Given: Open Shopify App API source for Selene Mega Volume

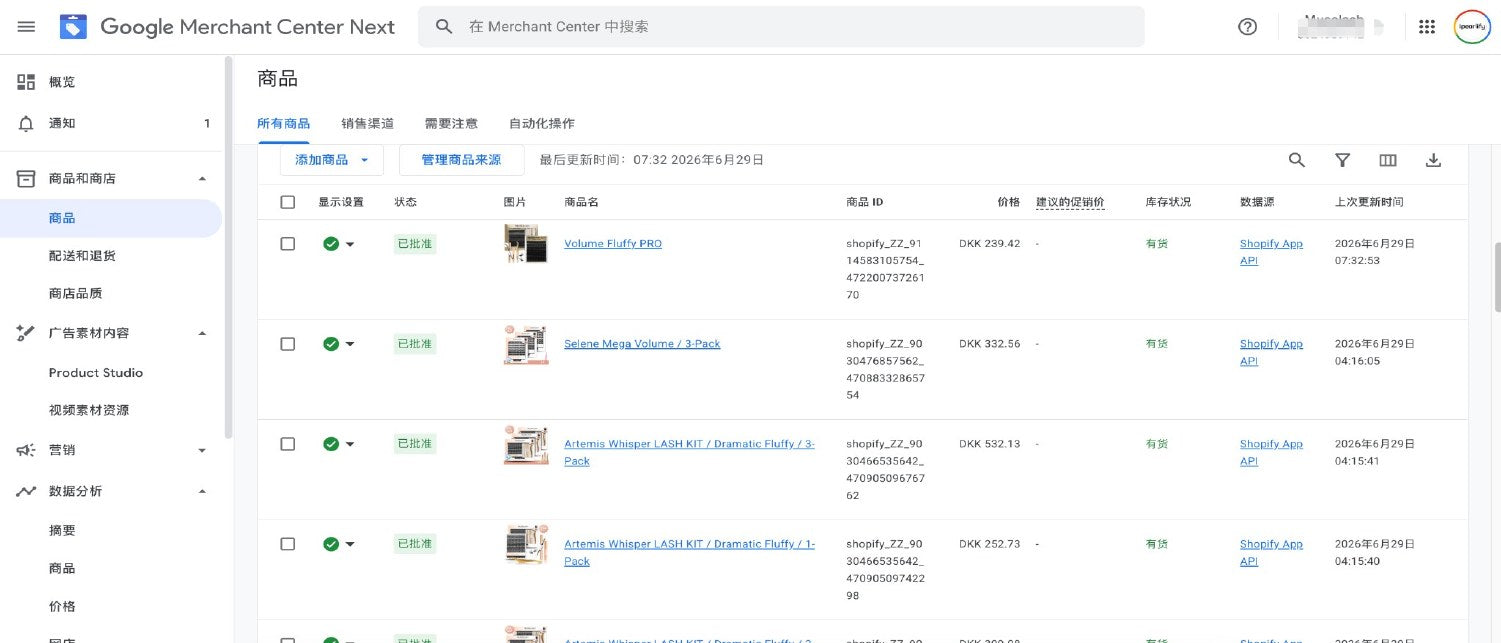Looking at the screenshot, I should [1271, 352].
